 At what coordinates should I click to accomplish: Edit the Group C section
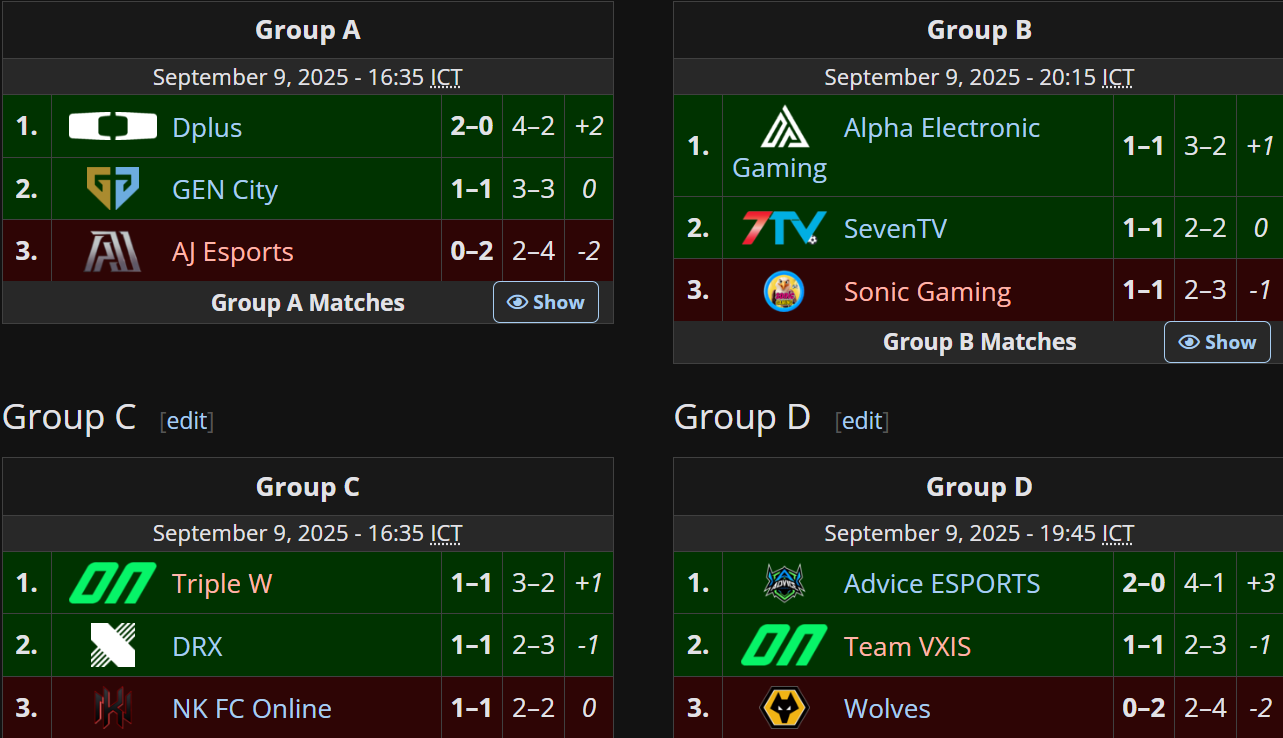(x=187, y=421)
